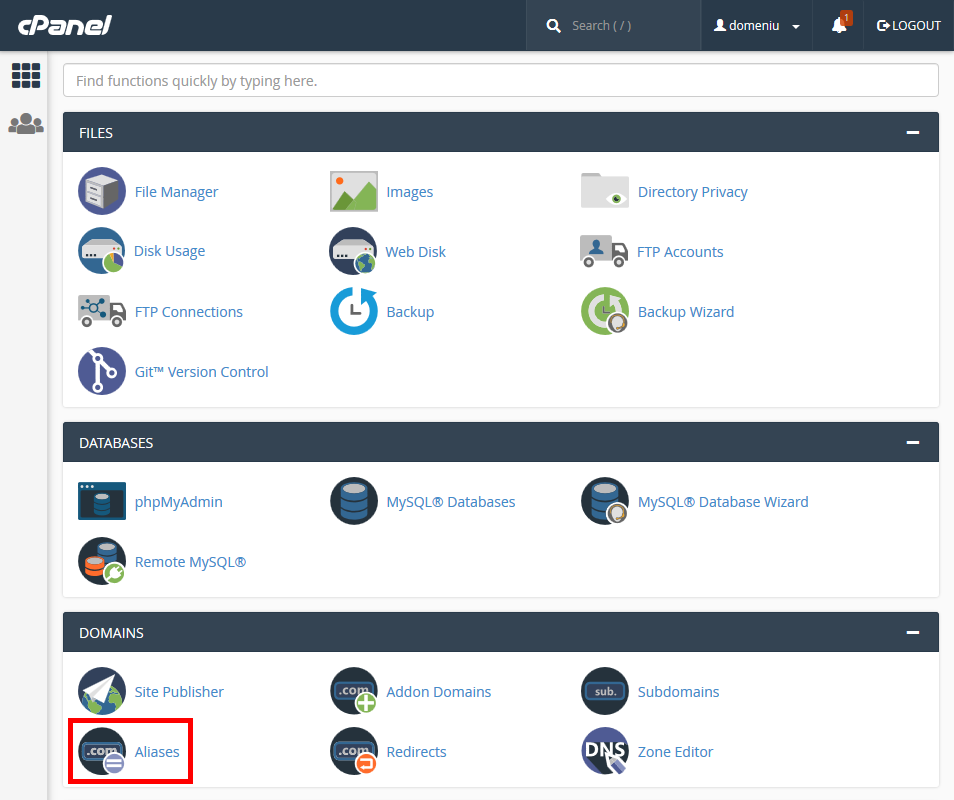The height and width of the screenshot is (800, 954).
Task: Click the DNS Zone Editor icon
Action: click(605, 751)
